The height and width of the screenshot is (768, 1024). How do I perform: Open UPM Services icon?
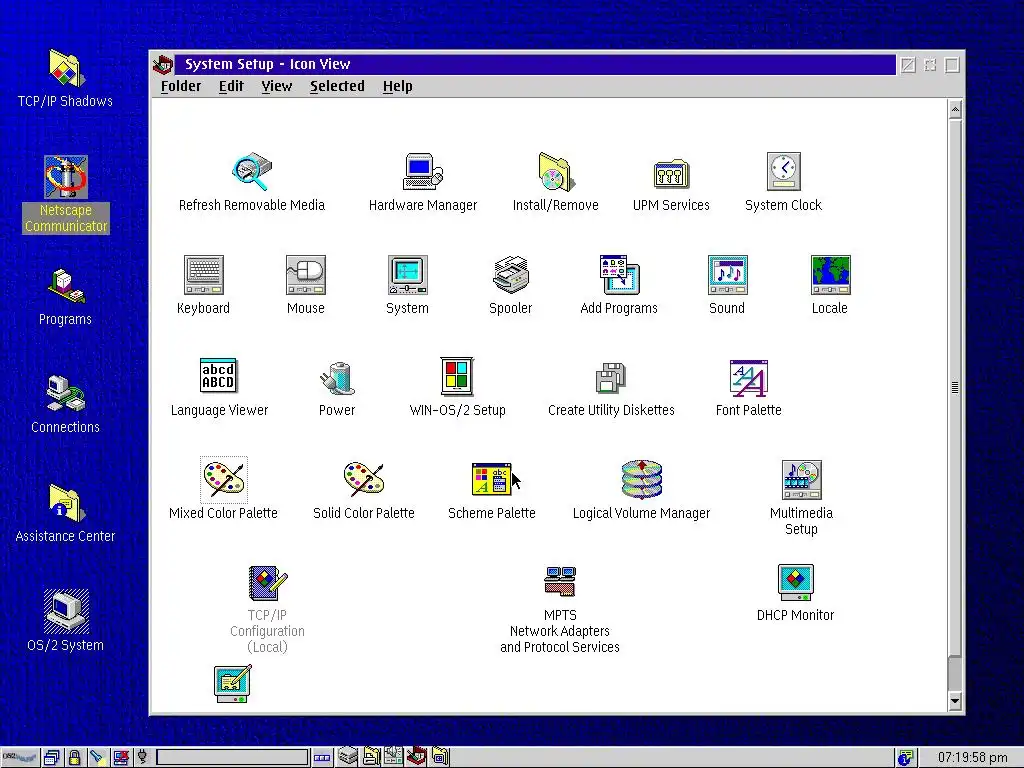(x=671, y=173)
